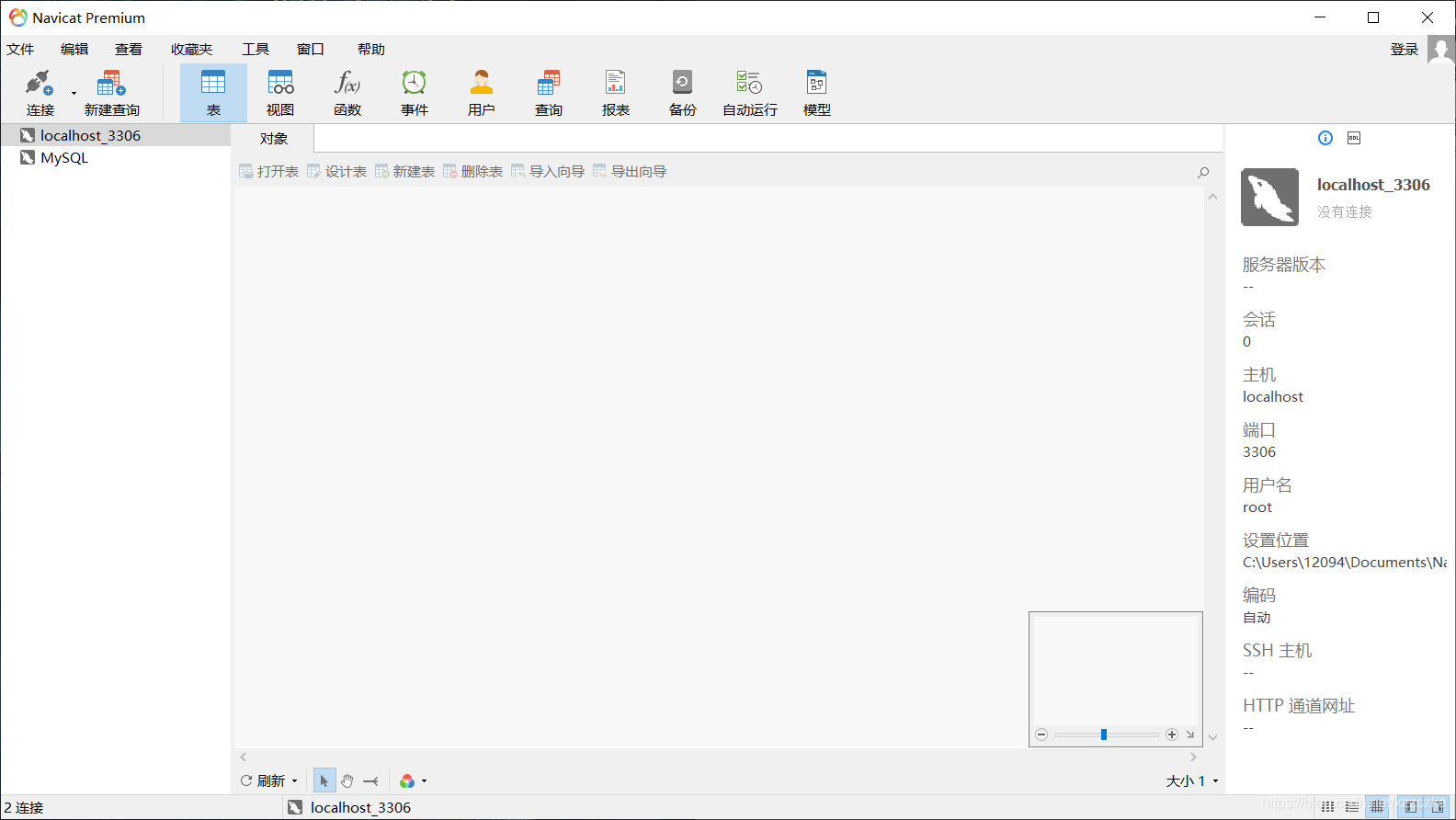The width and height of the screenshot is (1456, 820).
Task: Select the relation line tool
Action: (x=370, y=780)
